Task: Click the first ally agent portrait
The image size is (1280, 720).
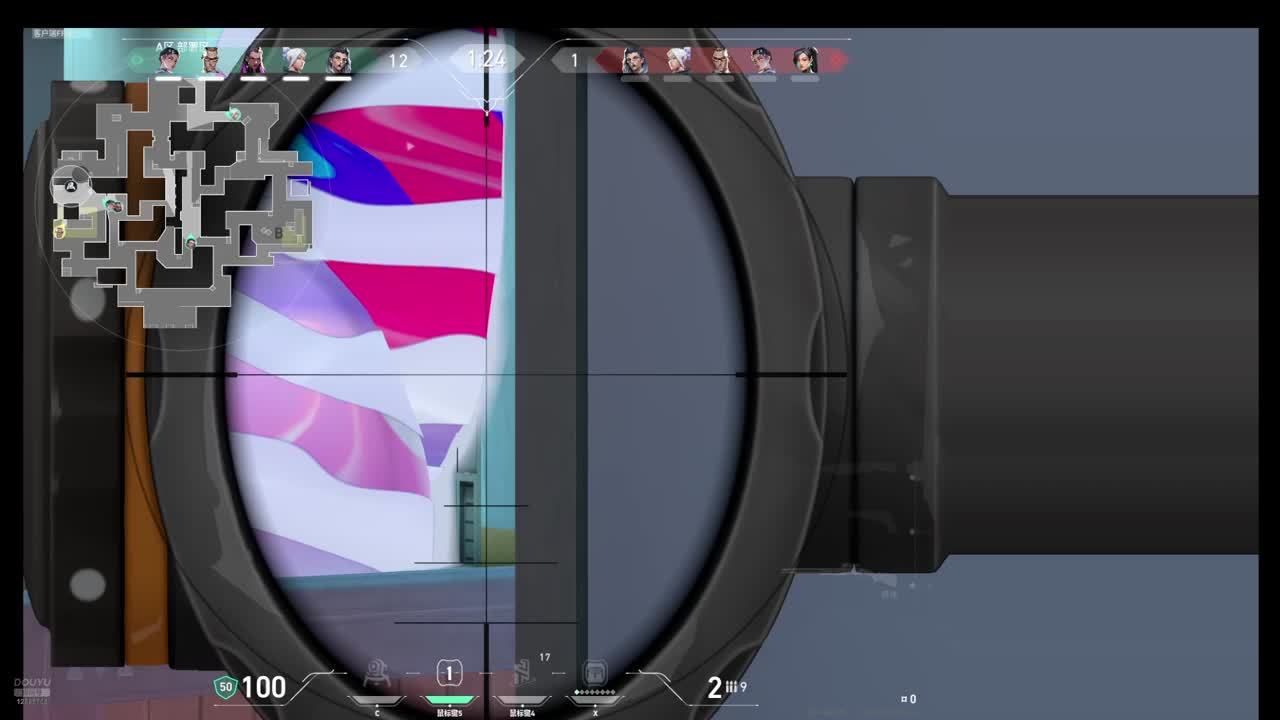Action: [168, 60]
